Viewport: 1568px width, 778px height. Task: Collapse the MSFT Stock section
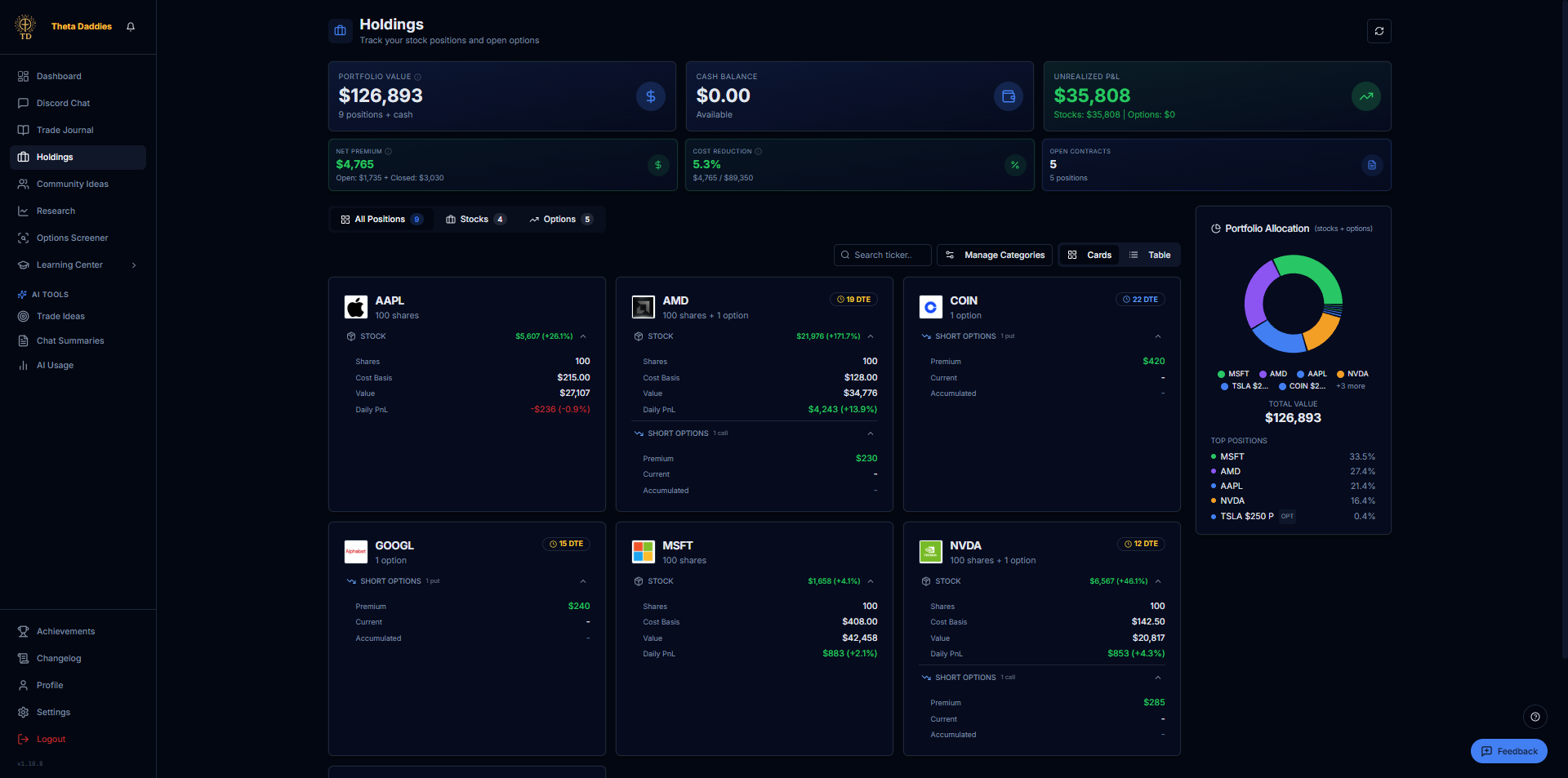pos(871,581)
